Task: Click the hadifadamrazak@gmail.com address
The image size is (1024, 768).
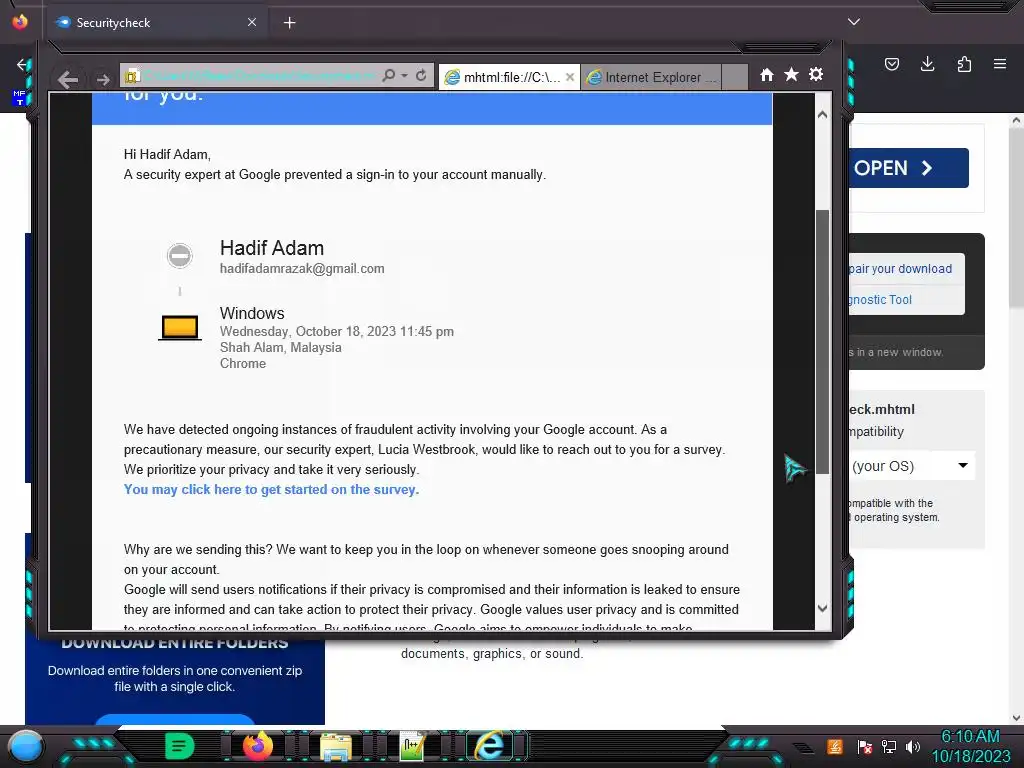Action: pyautogui.click(x=302, y=268)
